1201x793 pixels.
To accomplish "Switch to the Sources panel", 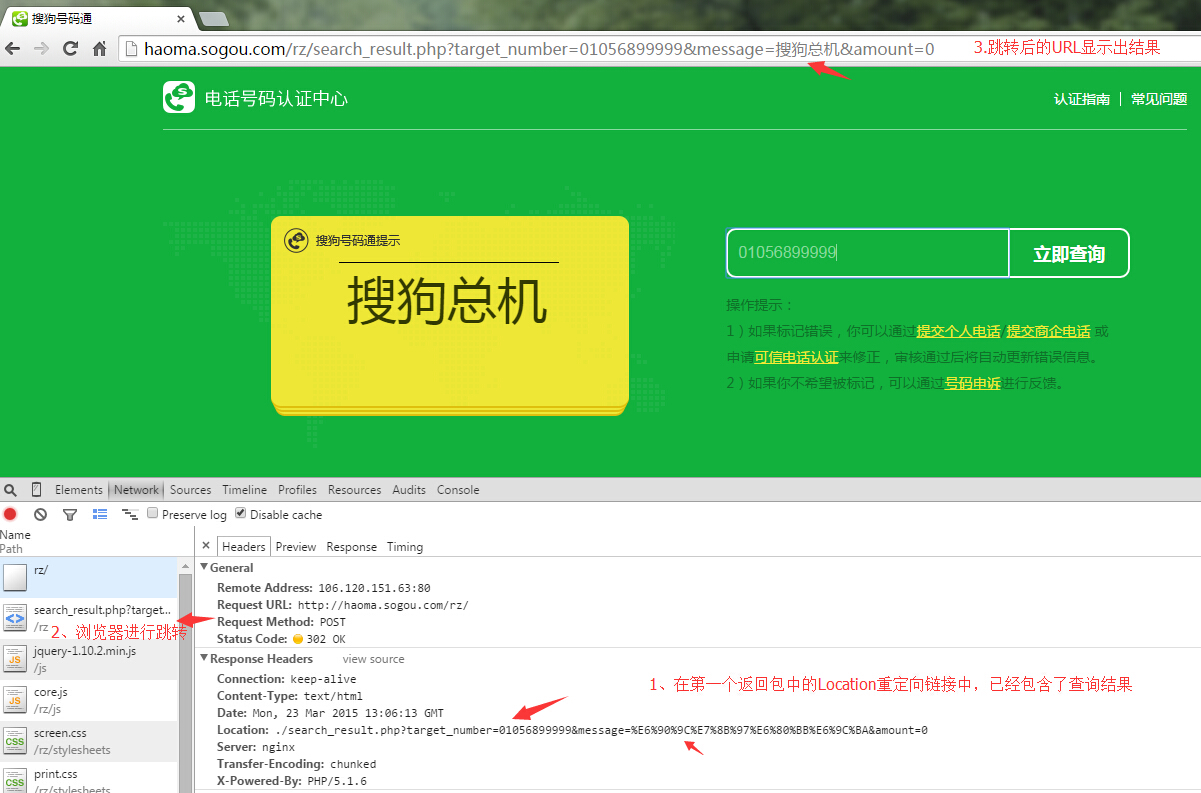I will point(191,490).
